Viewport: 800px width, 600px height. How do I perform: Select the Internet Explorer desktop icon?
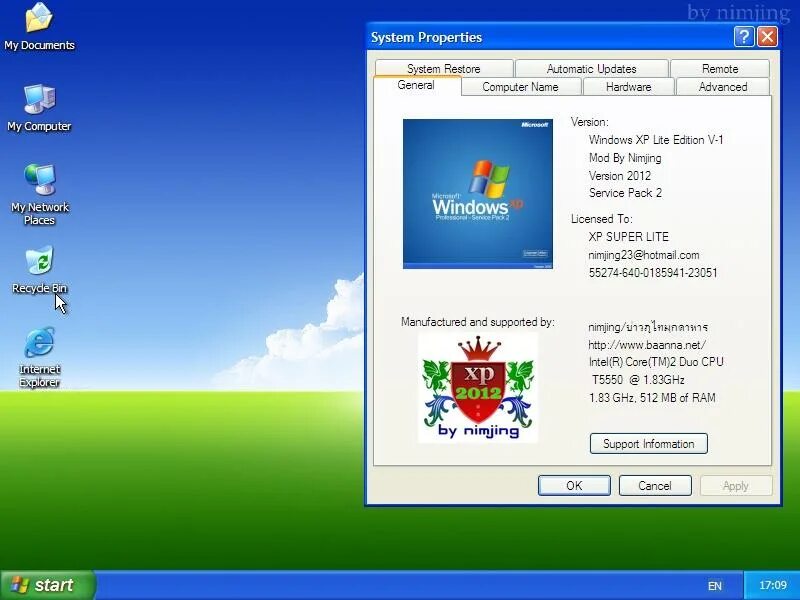pyautogui.click(x=39, y=357)
